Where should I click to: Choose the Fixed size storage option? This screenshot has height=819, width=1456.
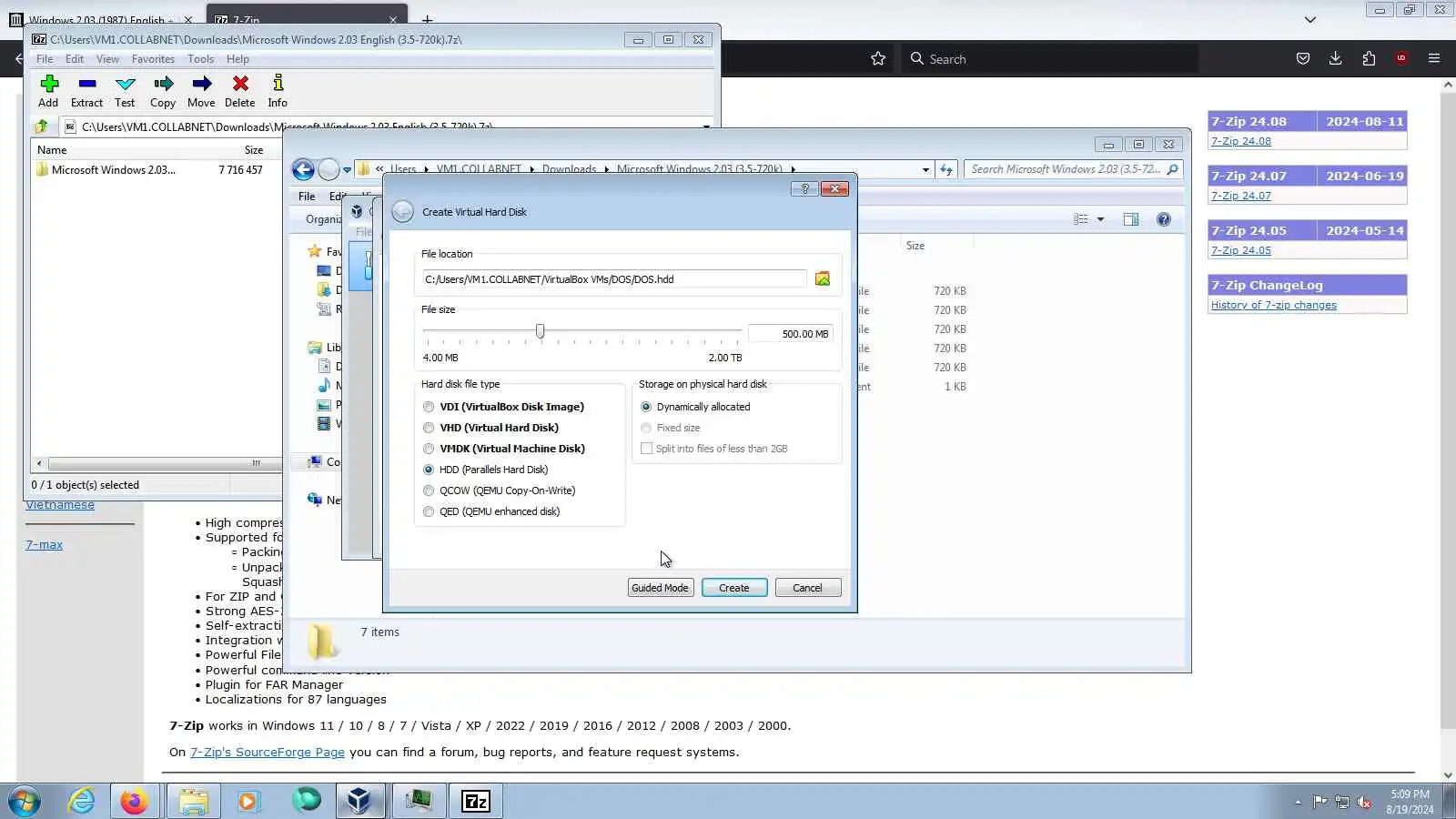[x=646, y=428]
